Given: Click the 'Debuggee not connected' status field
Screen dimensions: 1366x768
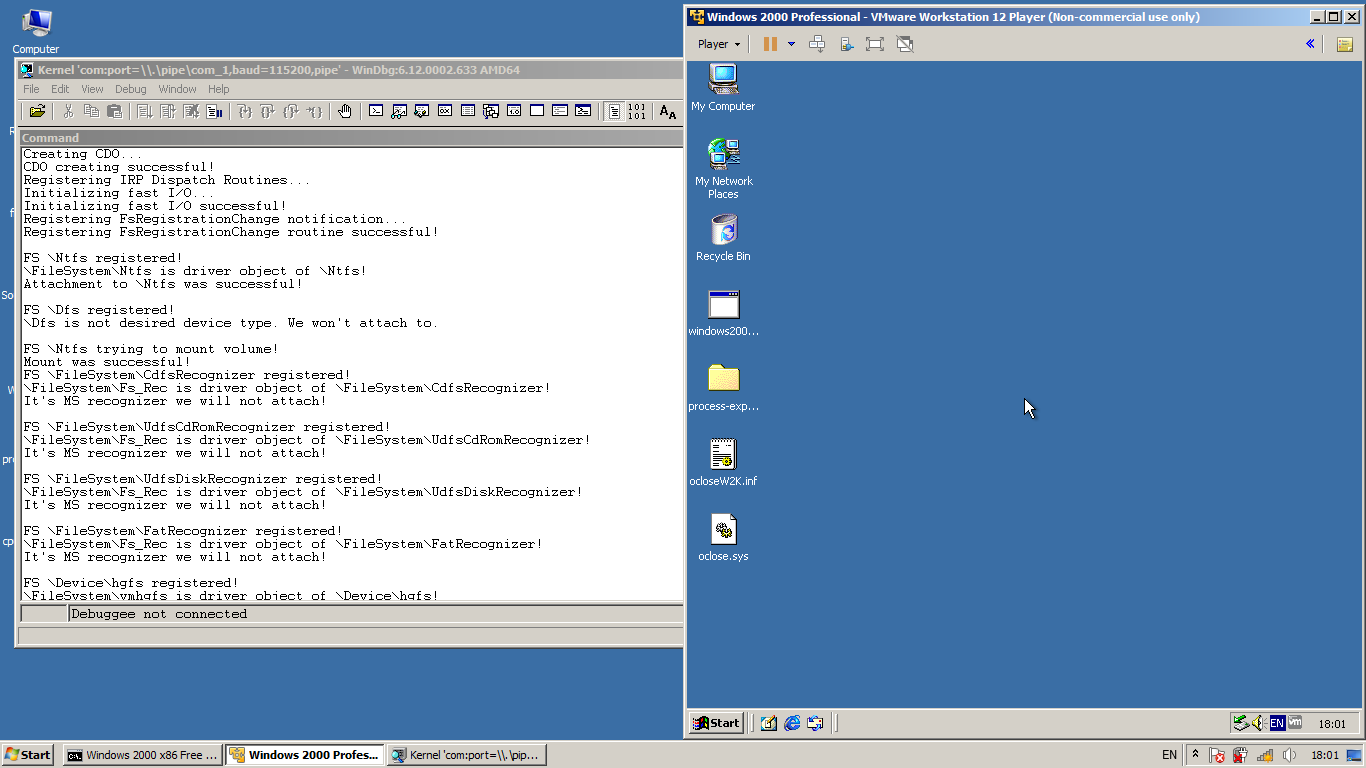Looking at the screenshot, I should (376, 614).
